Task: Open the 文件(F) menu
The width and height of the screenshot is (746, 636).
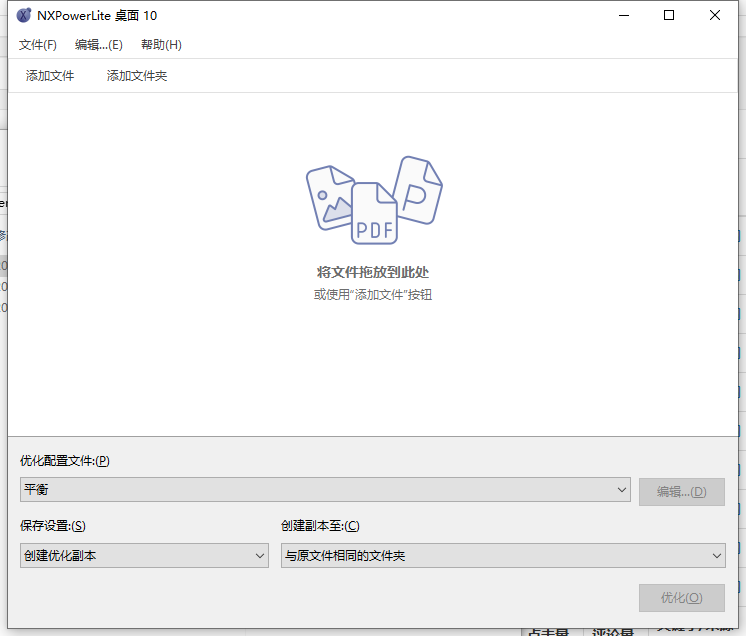Action: pyautogui.click(x=38, y=45)
